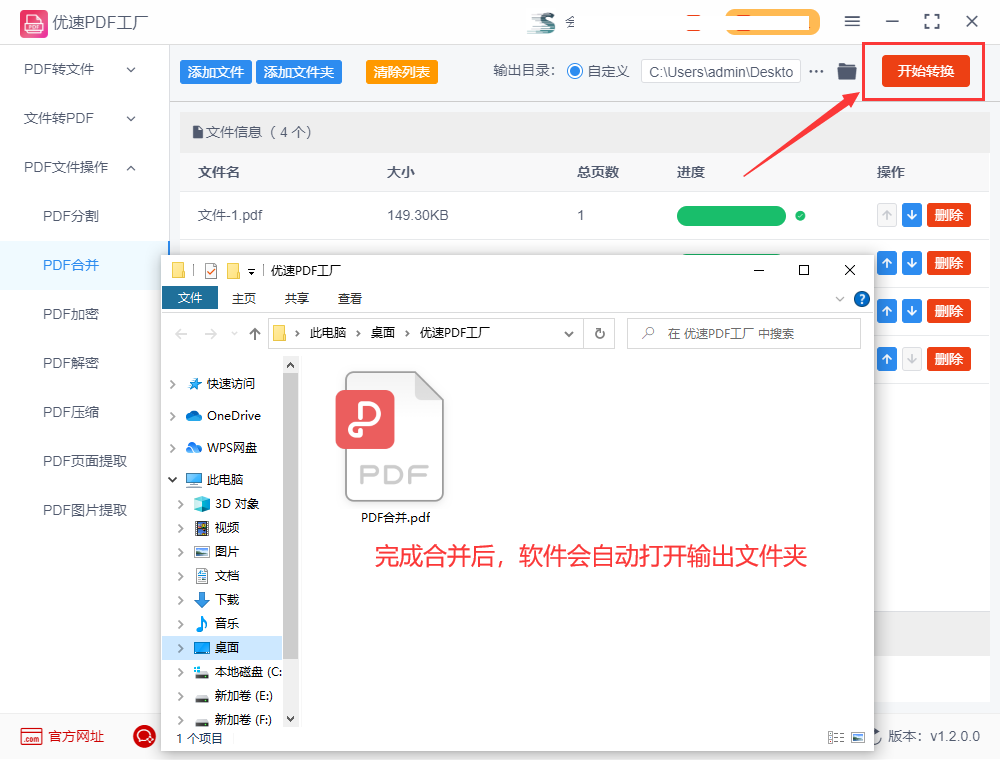Viewport: 1000px width, 760px height.
Task: Open output path browse ellipsis button
Action: tap(816, 71)
